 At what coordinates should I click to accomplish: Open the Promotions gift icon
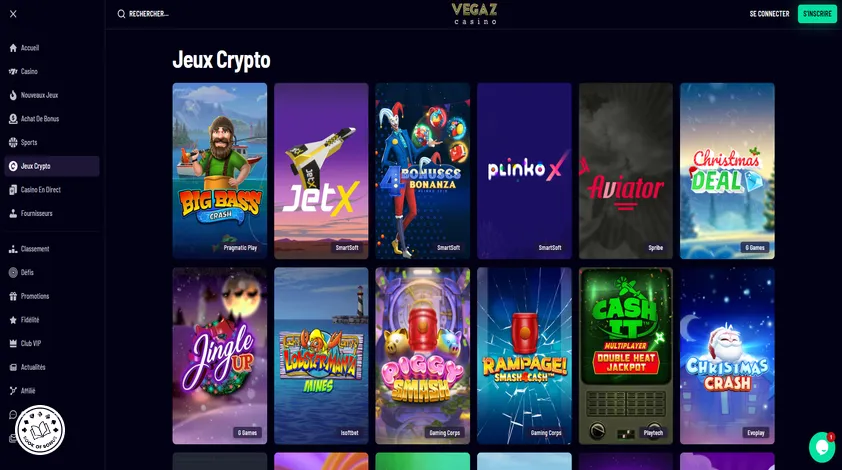pos(13,296)
